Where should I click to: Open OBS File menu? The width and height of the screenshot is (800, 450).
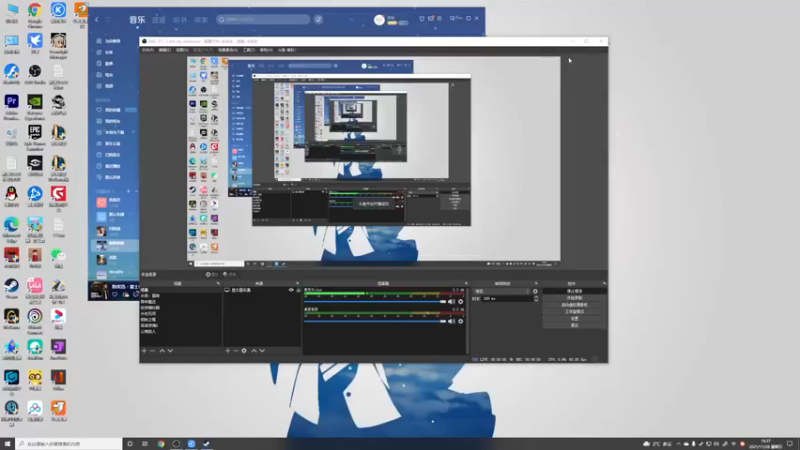pos(147,50)
